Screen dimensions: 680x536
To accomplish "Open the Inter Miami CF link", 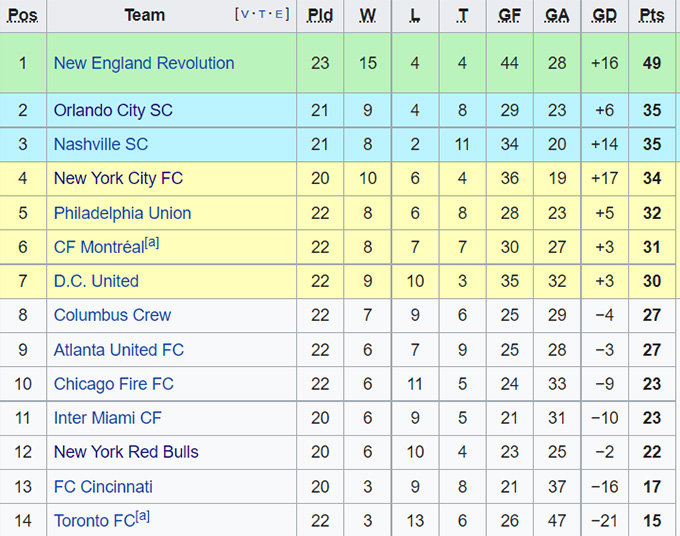I will click(107, 418).
